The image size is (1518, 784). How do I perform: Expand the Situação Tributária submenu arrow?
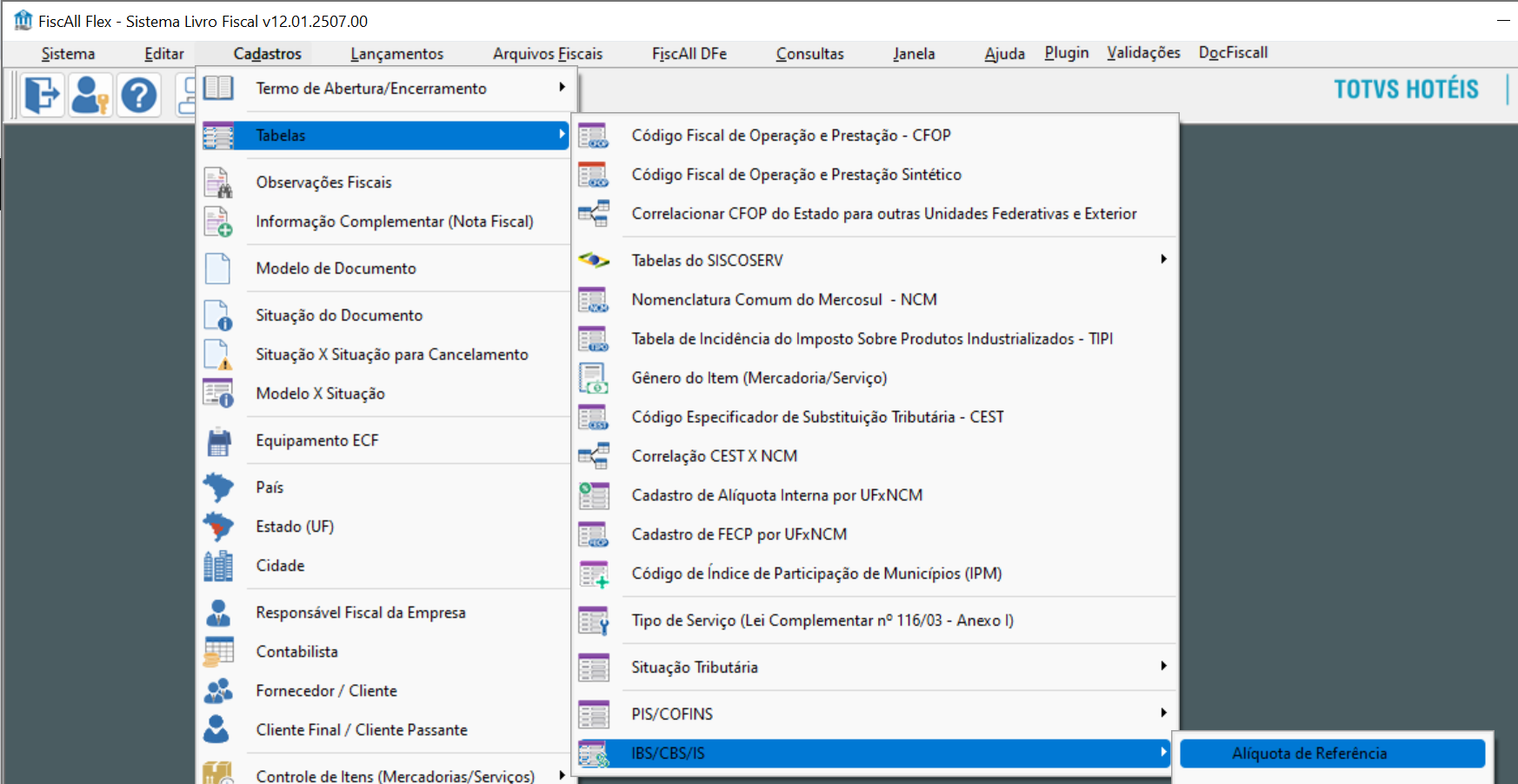coord(1163,666)
